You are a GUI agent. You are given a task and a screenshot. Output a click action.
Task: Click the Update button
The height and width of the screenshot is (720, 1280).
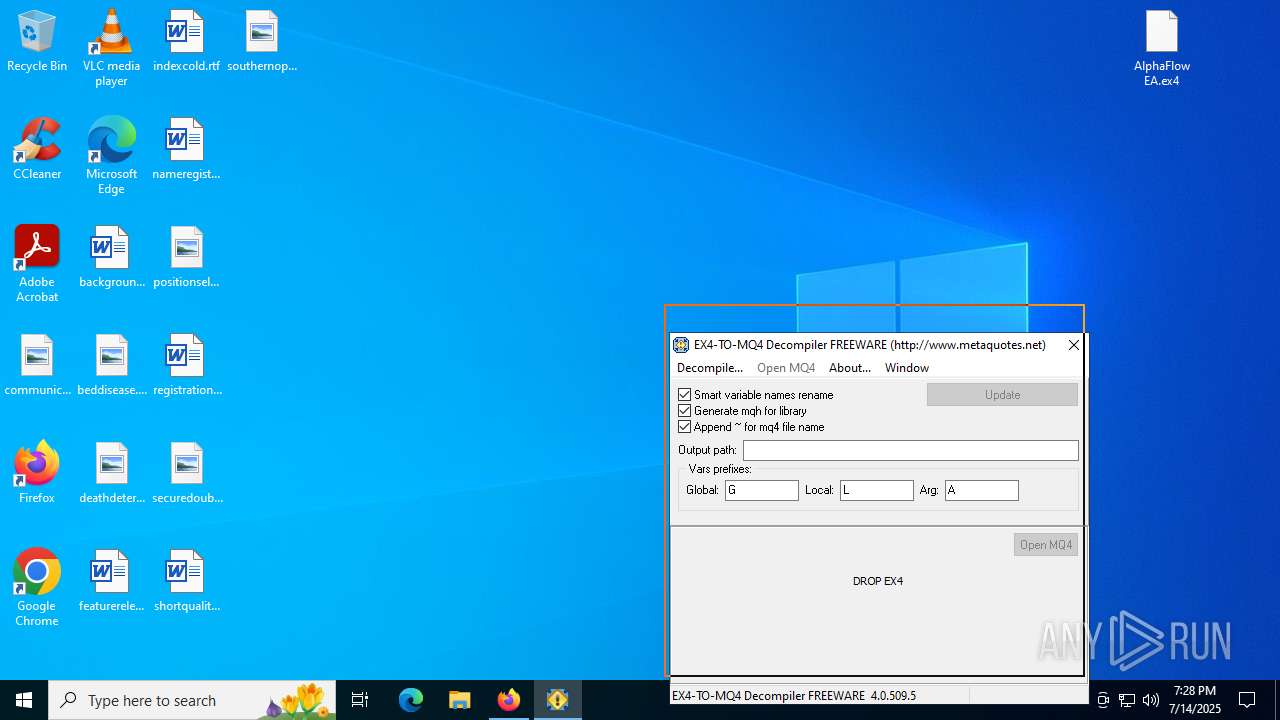pyautogui.click(x=1002, y=395)
